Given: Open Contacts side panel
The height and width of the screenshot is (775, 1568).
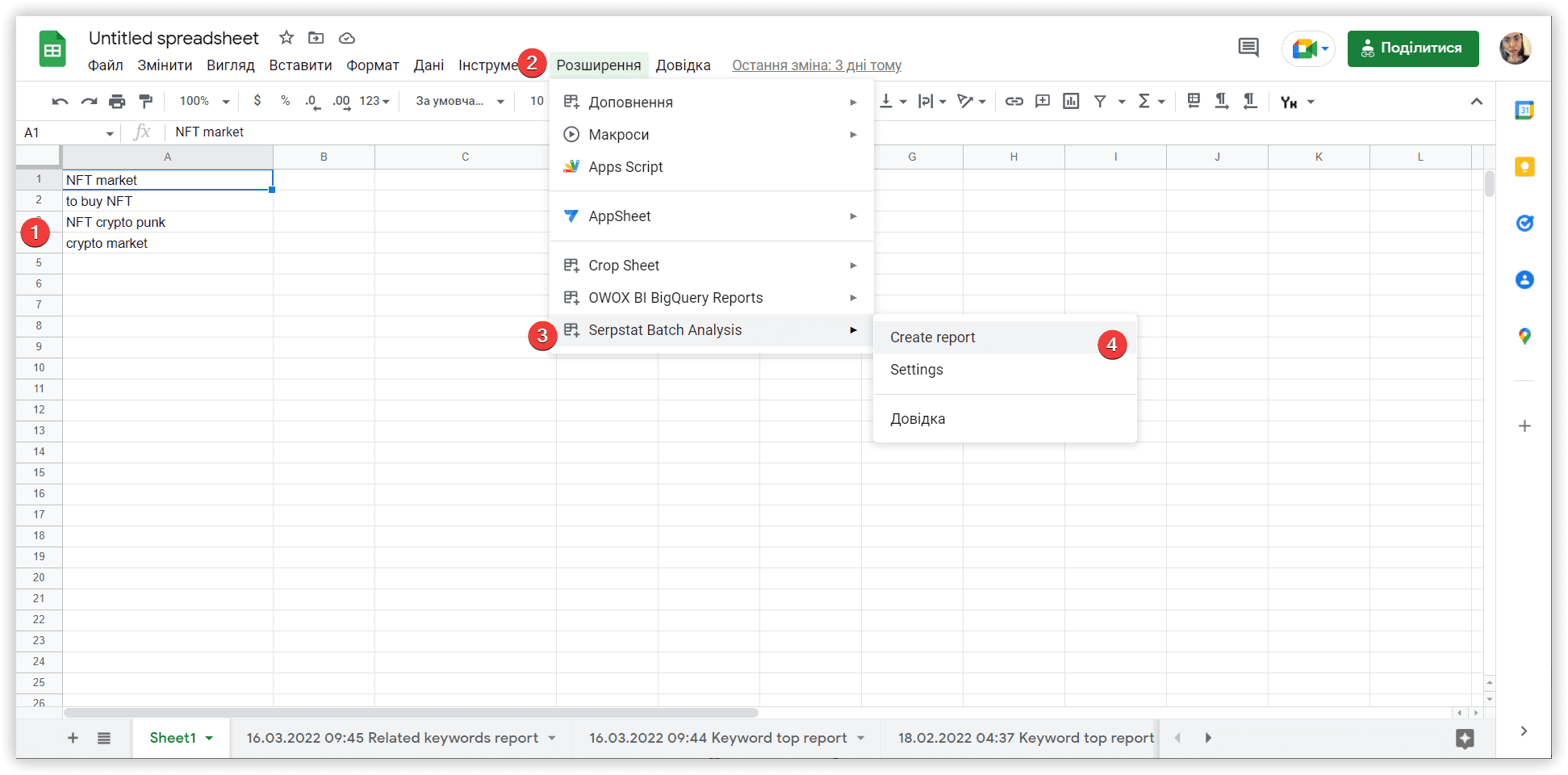Looking at the screenshot, I should [x=1524, y=280].
